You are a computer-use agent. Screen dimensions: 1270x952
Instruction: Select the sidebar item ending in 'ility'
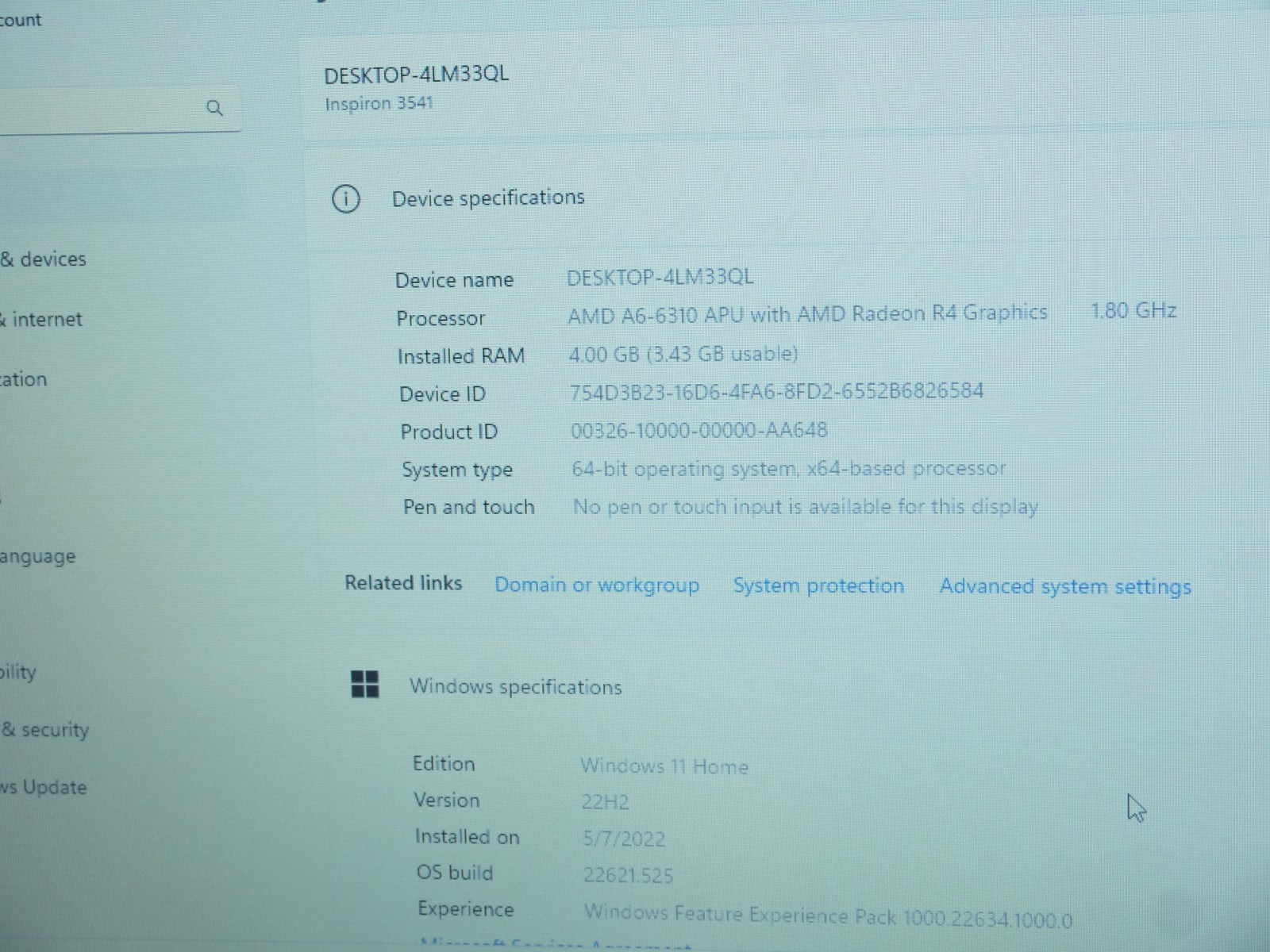[18, 673]
